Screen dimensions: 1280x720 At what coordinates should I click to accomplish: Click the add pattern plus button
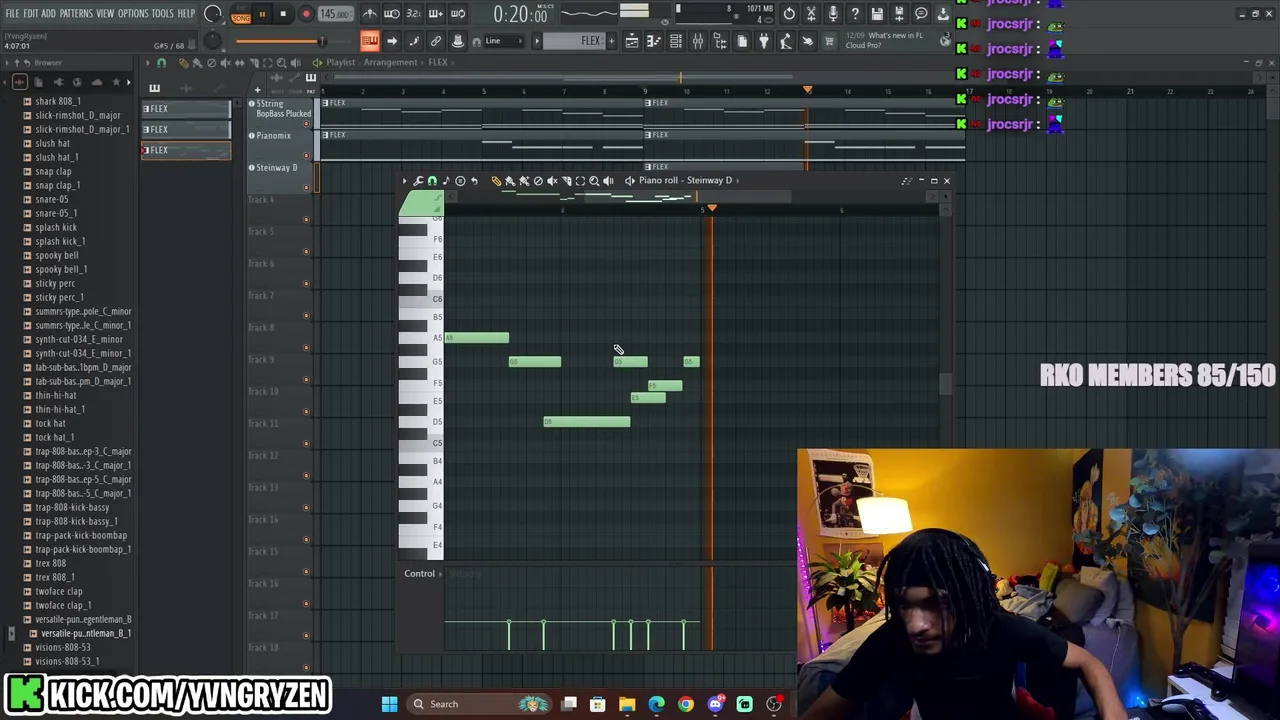[612, 41]
